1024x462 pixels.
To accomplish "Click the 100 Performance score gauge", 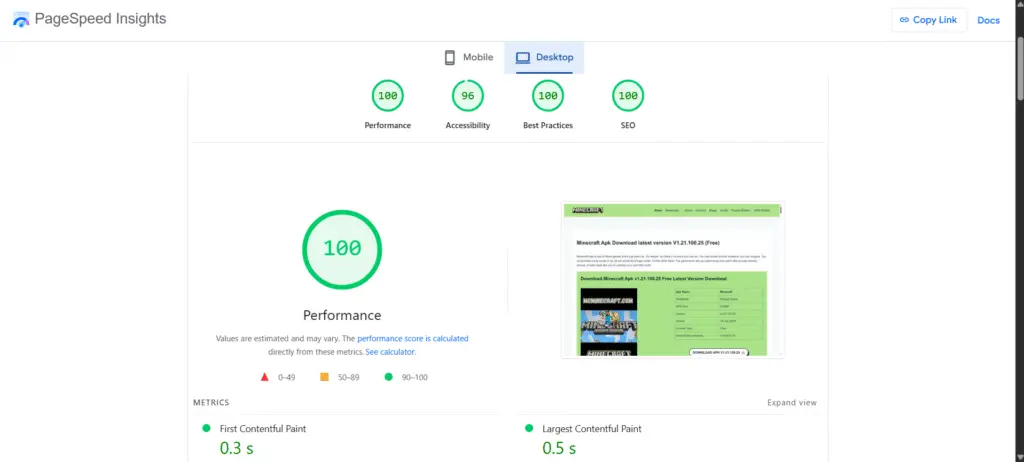I will (387, 97).
